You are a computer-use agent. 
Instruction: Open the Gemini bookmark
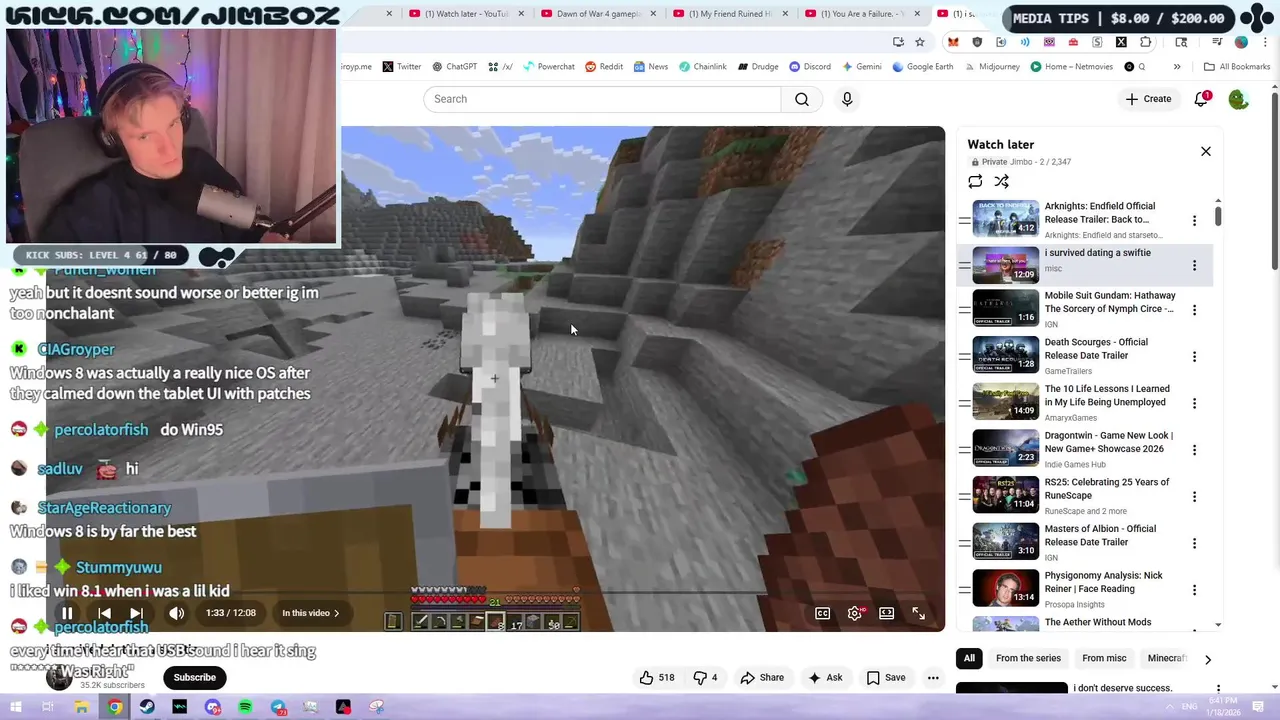861,67
